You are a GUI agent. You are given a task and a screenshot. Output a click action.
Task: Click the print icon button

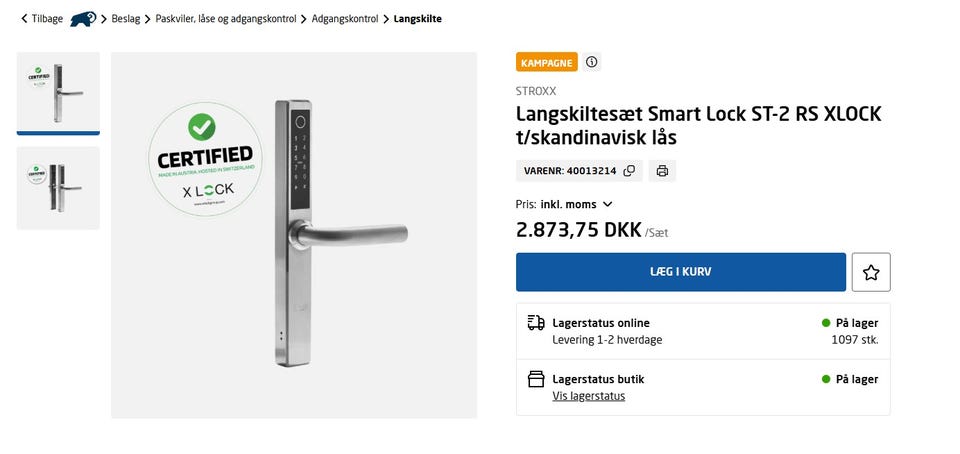point(662,171)
